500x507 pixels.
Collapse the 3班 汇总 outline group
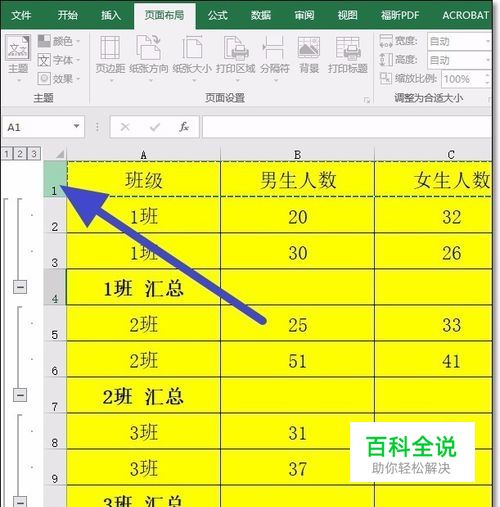(20, 501)
